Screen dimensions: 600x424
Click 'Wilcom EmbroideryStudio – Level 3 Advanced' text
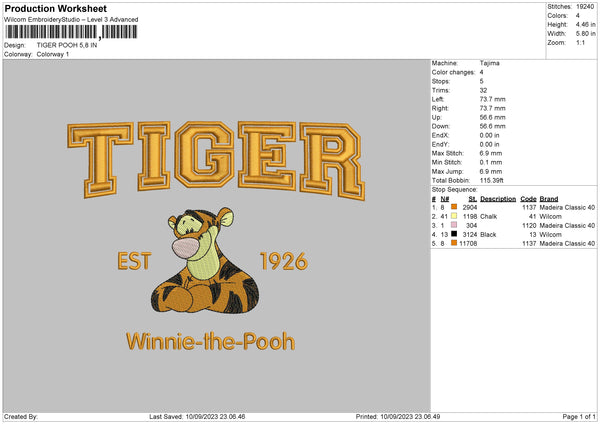click(x=71, y=20)
